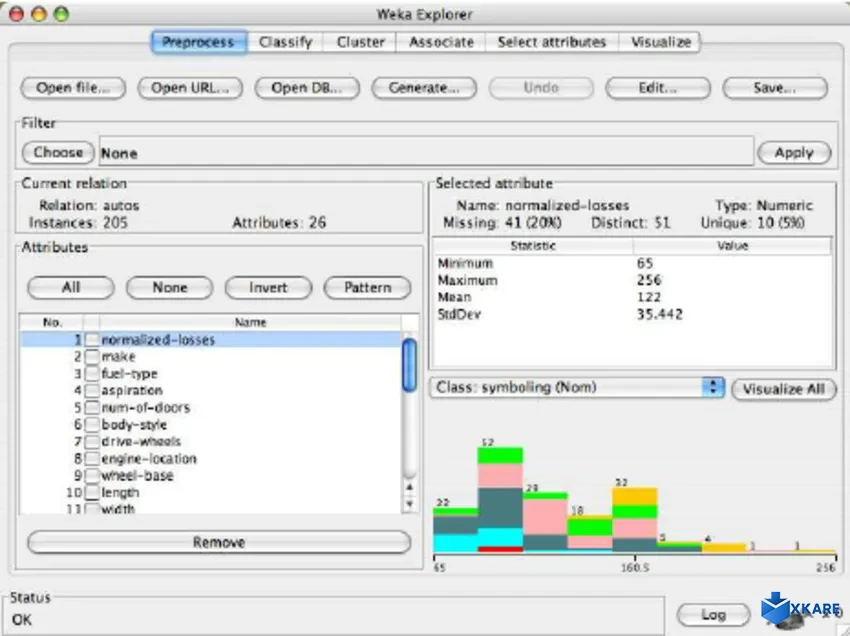Select All attributes
The image size is (850, 636).
70,287
